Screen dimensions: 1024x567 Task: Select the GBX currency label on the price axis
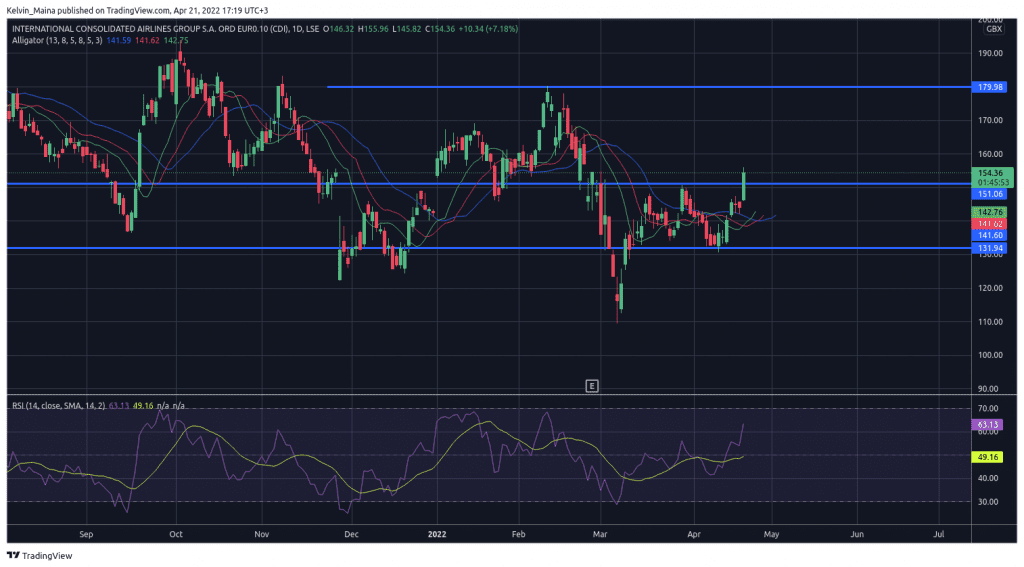994,29
